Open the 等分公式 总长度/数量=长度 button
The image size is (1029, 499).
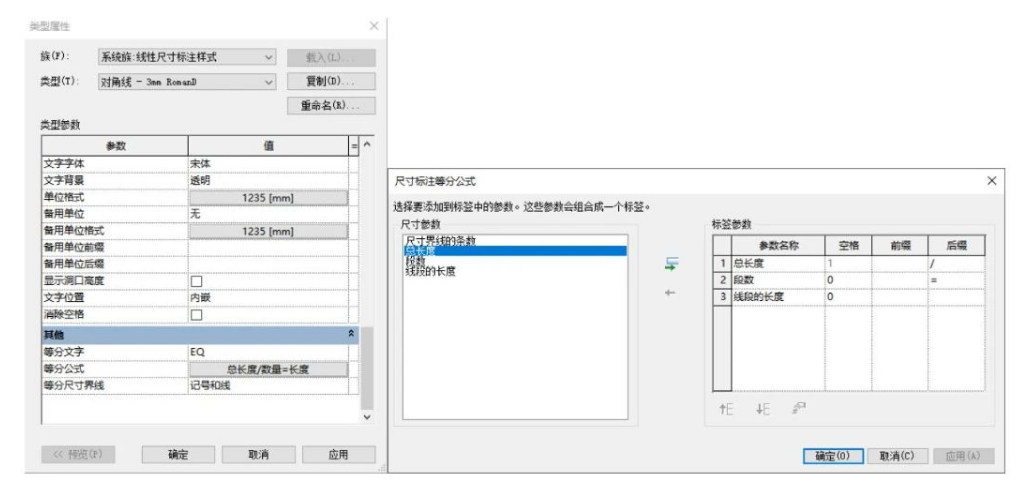[268, 369]
